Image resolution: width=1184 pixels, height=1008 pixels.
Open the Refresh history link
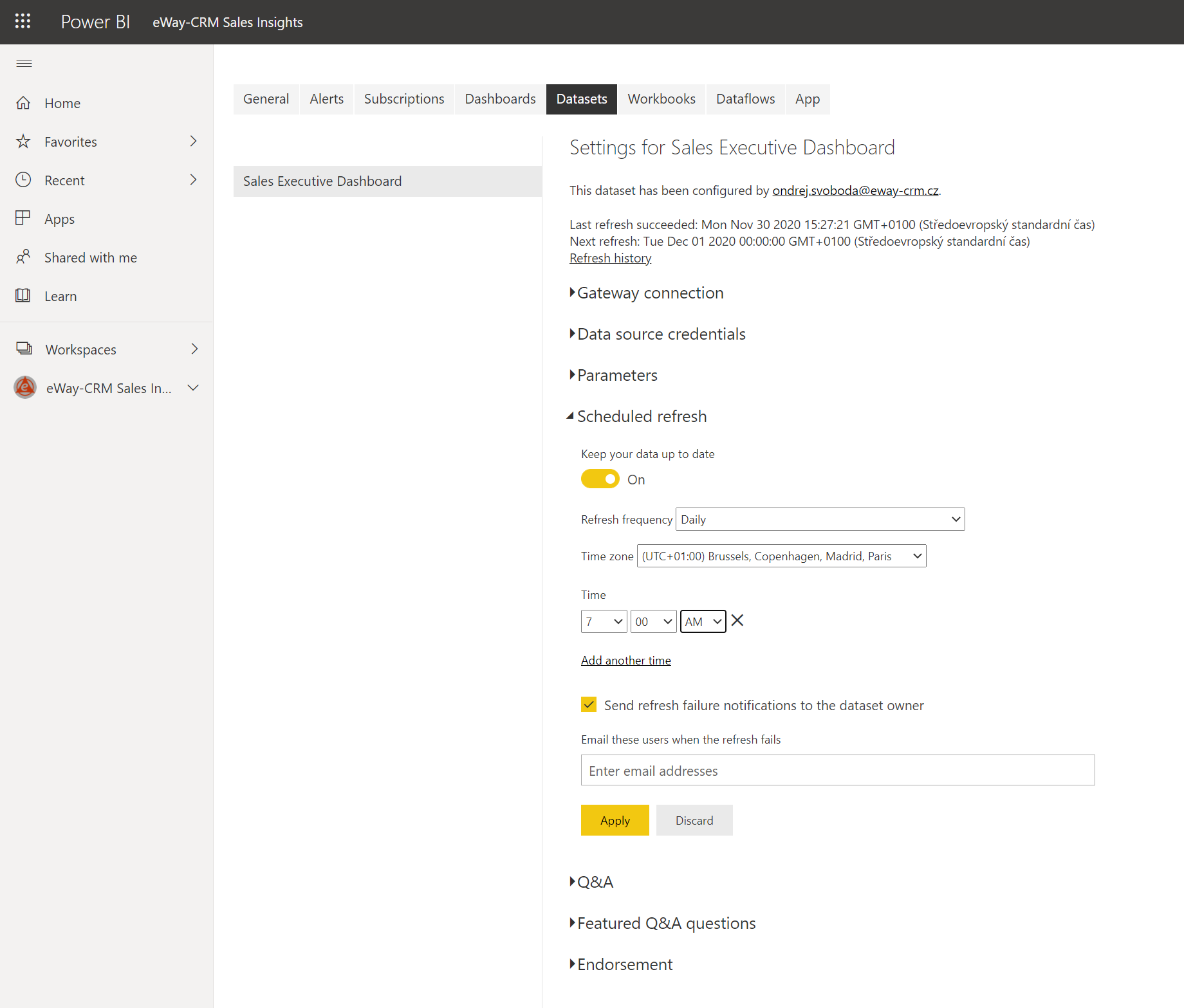(611, 258)
